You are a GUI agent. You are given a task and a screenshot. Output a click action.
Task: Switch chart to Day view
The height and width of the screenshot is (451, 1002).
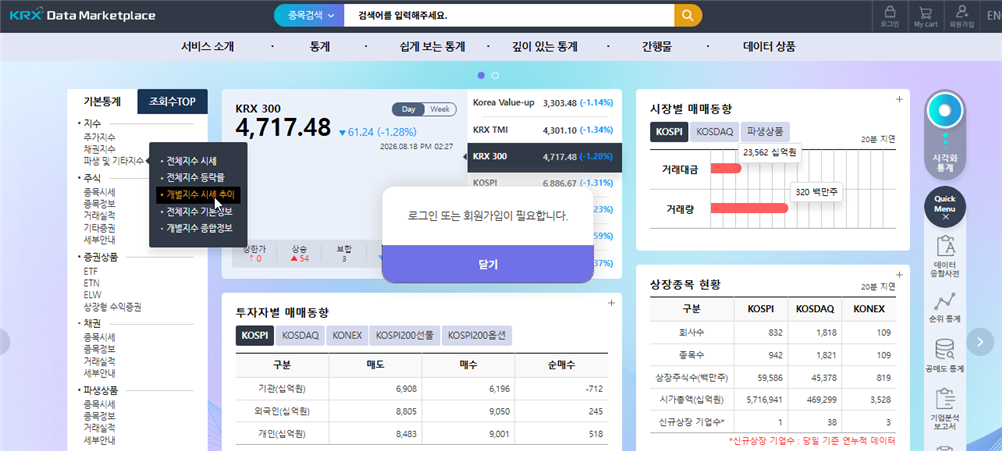[x=408, y=109]
